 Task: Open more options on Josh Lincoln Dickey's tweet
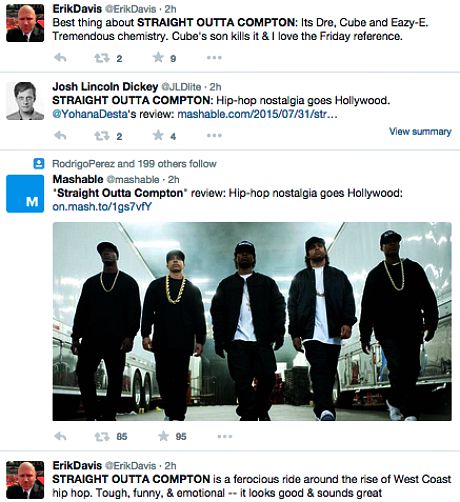coord(214,135)
